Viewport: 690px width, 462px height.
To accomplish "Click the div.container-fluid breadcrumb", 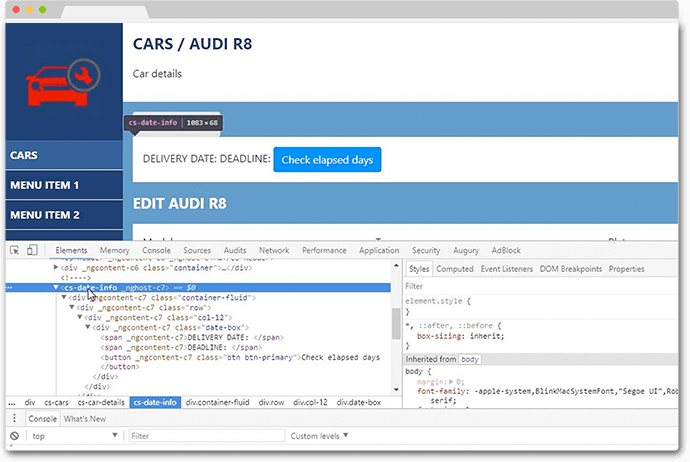I will 217,402.
